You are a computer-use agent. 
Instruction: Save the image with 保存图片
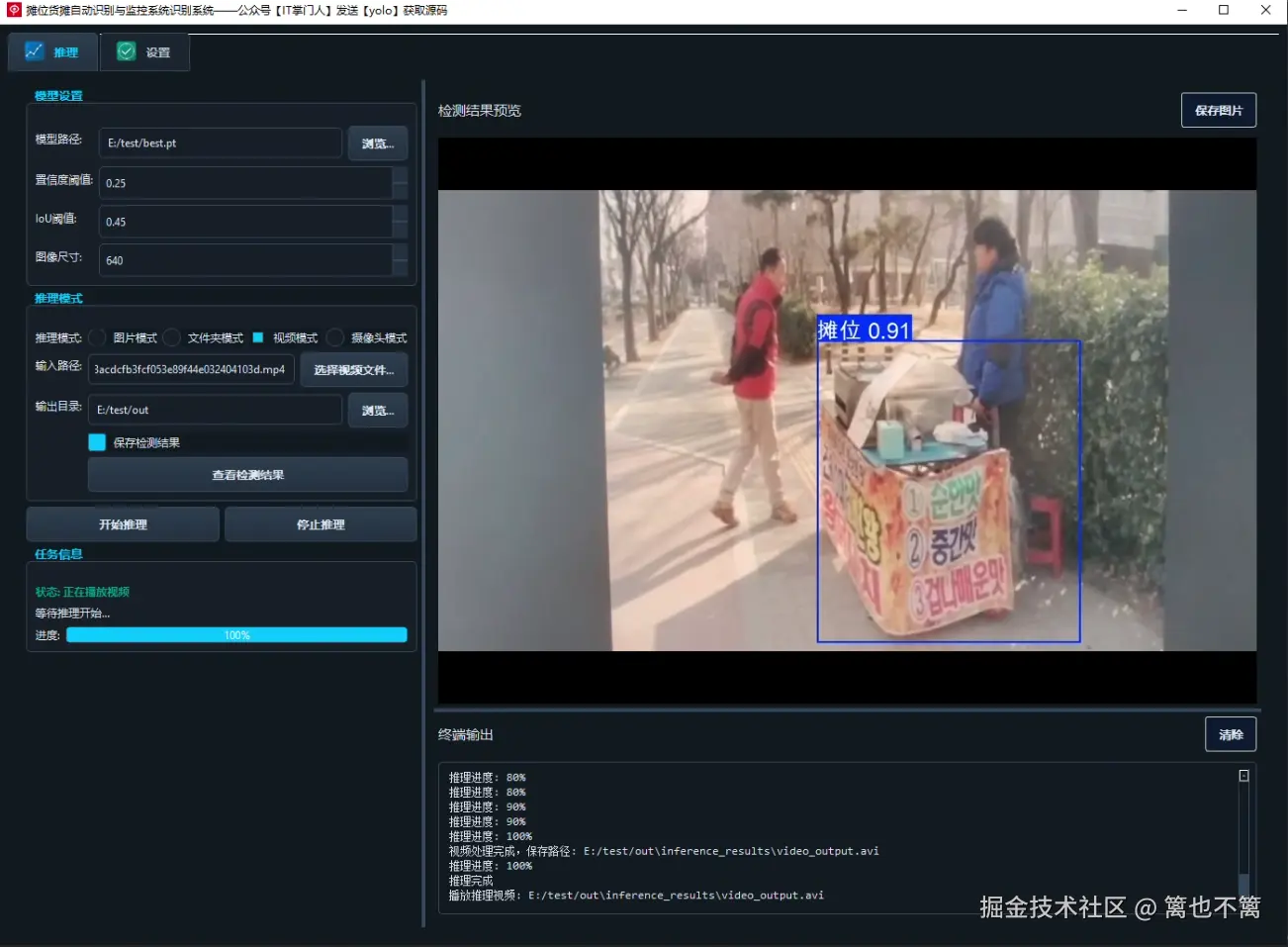[x=1219, y=110]
